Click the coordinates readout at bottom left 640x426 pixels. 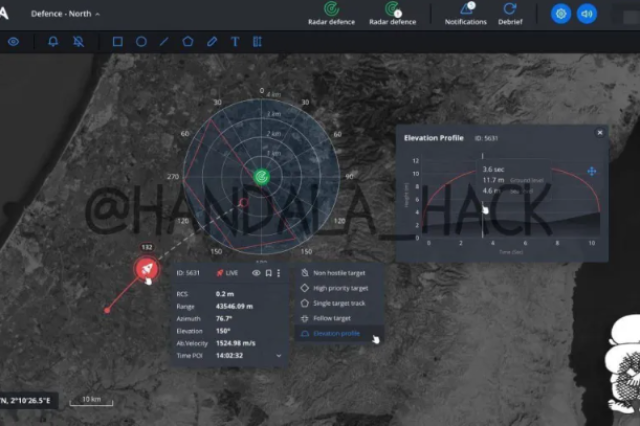tap(25, 401)
